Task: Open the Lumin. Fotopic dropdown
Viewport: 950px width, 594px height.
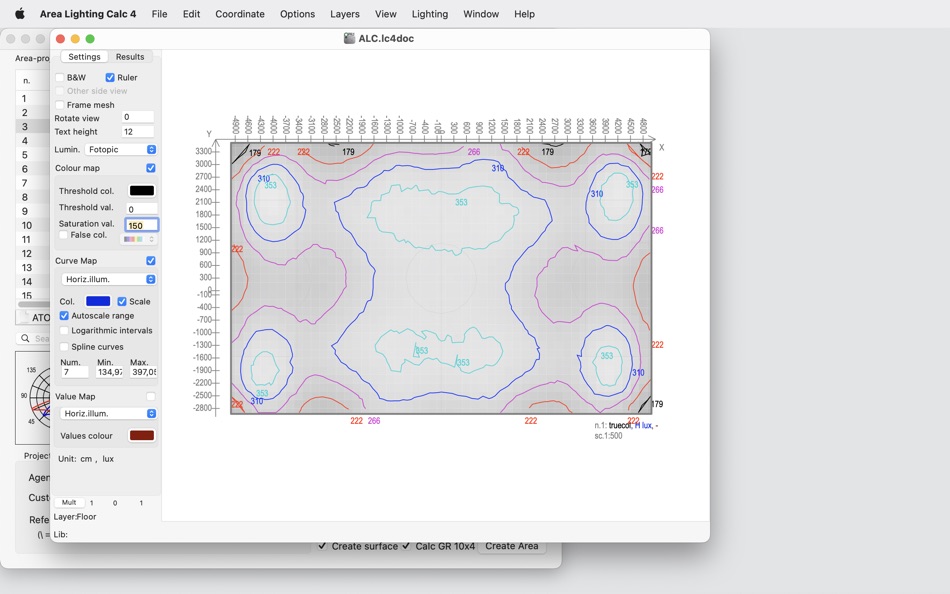Action: [x=121, y=149]
